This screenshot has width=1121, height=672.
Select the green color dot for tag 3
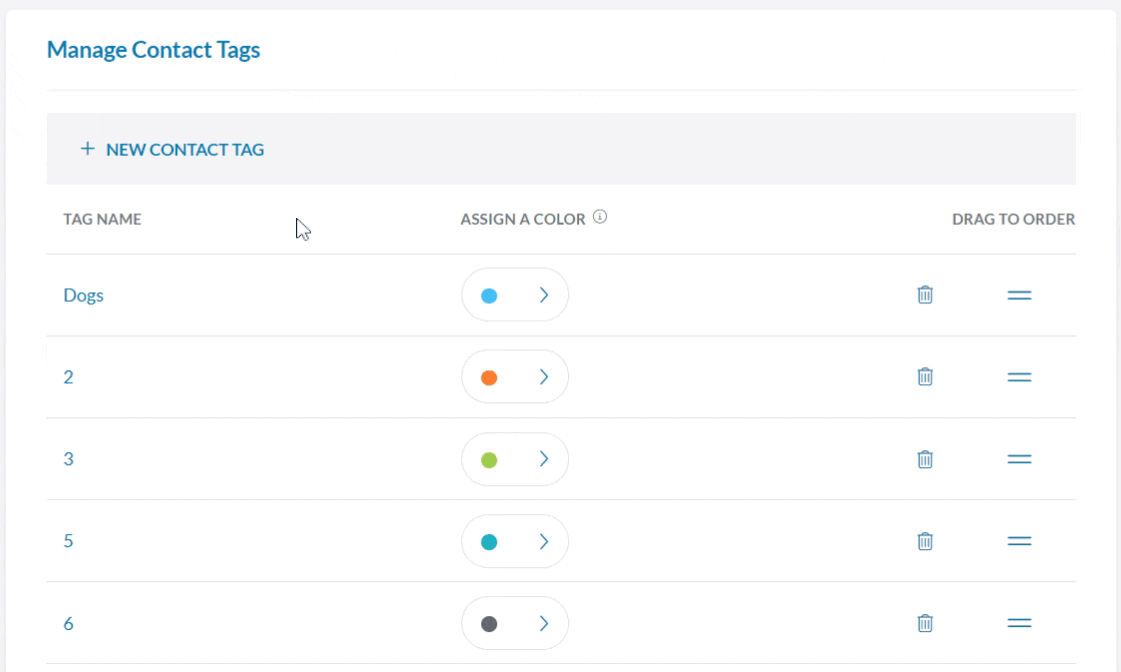pos(489,460)
